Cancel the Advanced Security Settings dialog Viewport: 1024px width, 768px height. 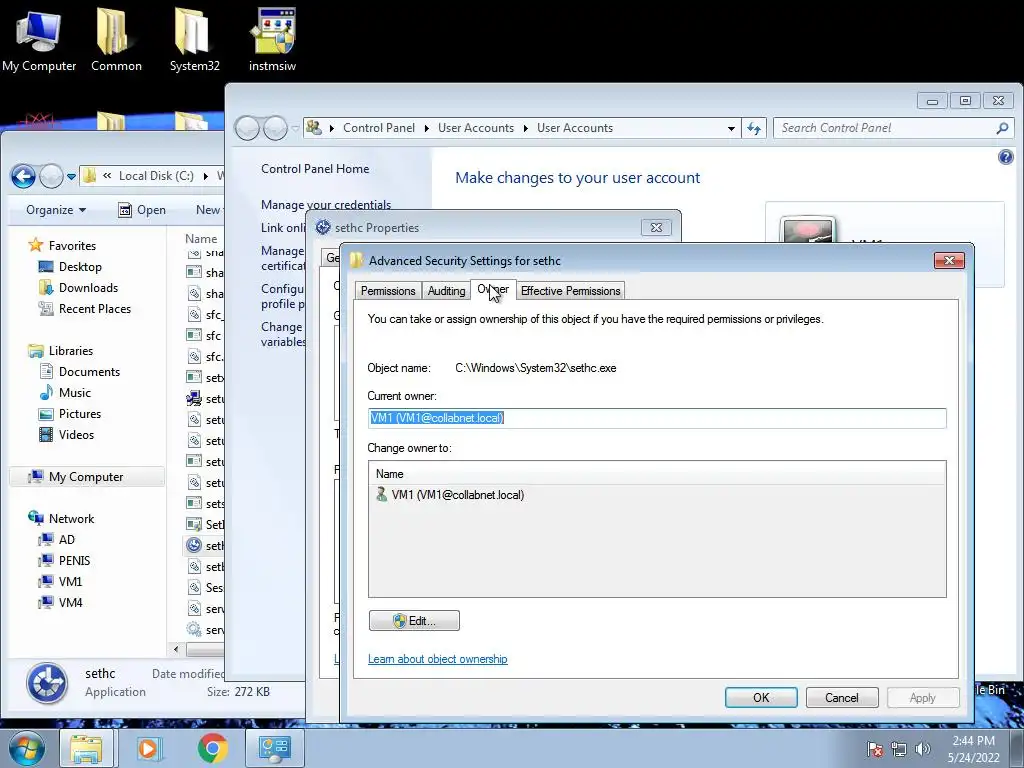pos(842,697)
